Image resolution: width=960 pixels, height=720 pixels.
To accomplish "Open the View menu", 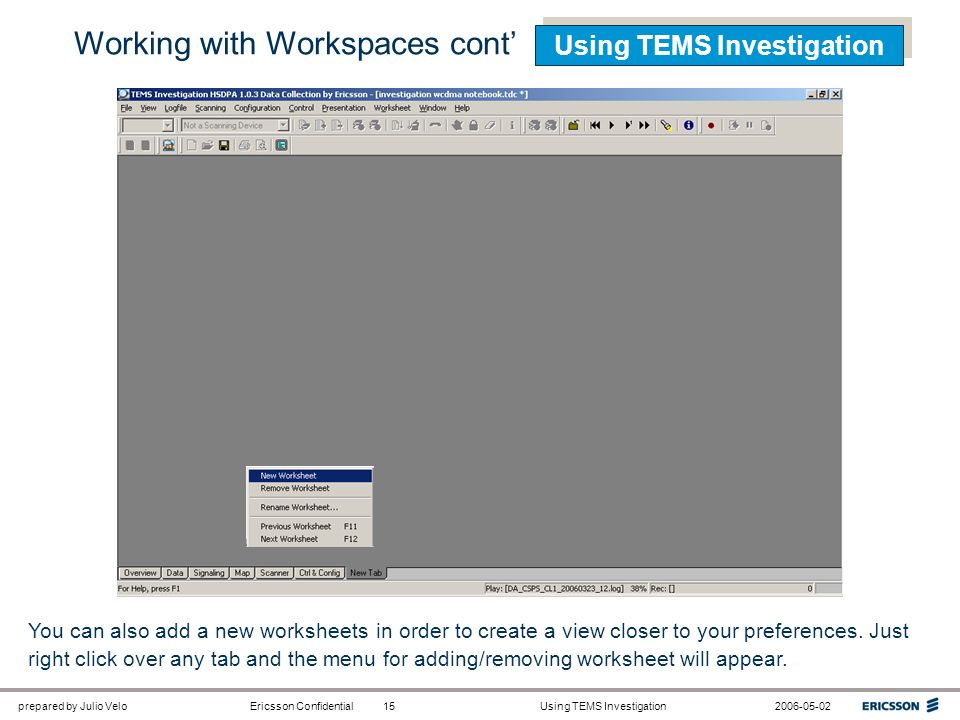I will pyautogui.click(x=148, y=108).
